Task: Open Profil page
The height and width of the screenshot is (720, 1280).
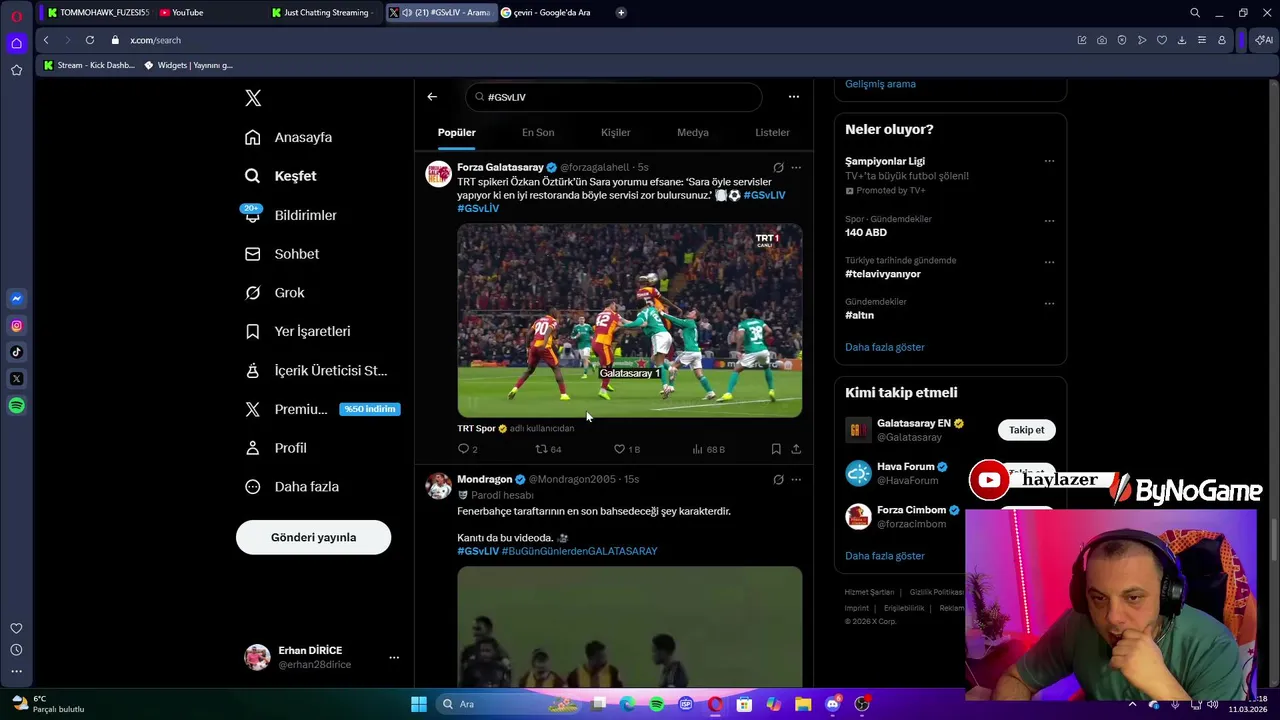Action: 276,448
